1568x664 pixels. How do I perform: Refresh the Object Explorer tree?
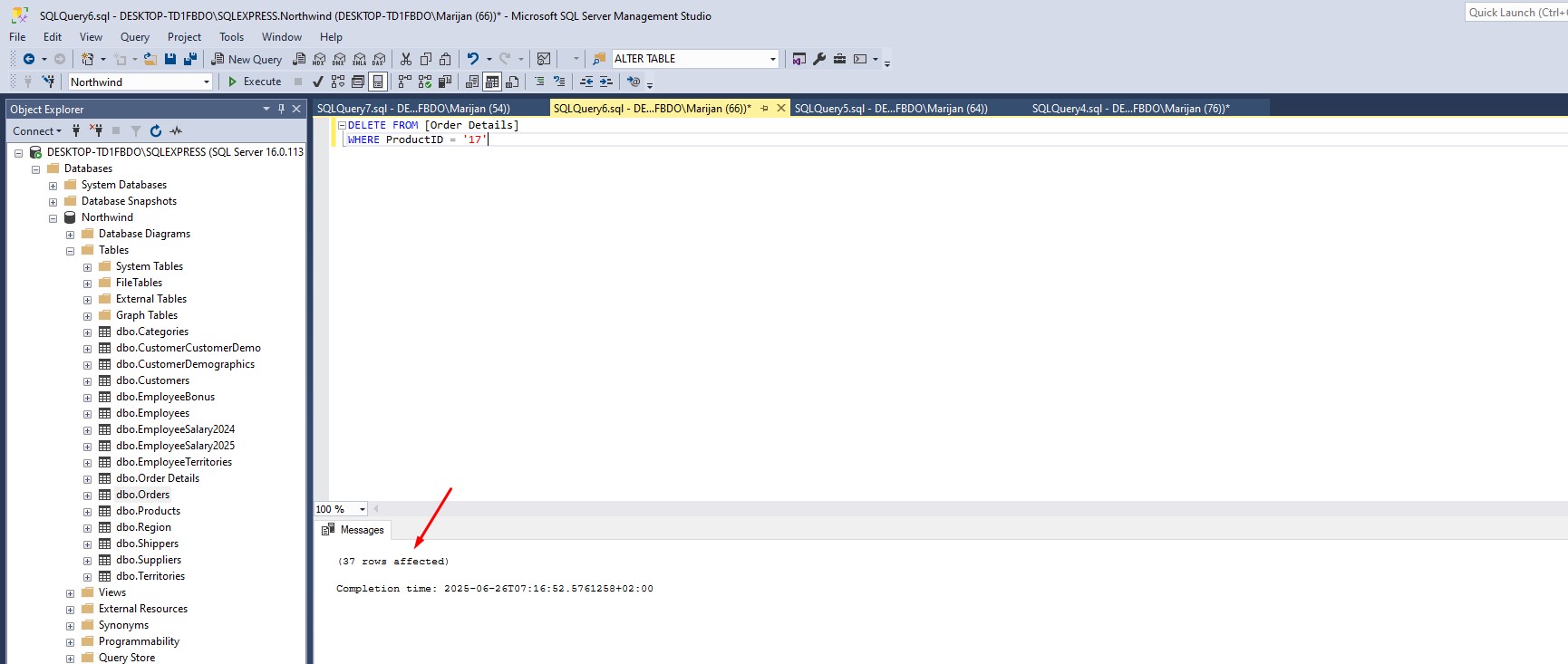[x=156, y=130]
